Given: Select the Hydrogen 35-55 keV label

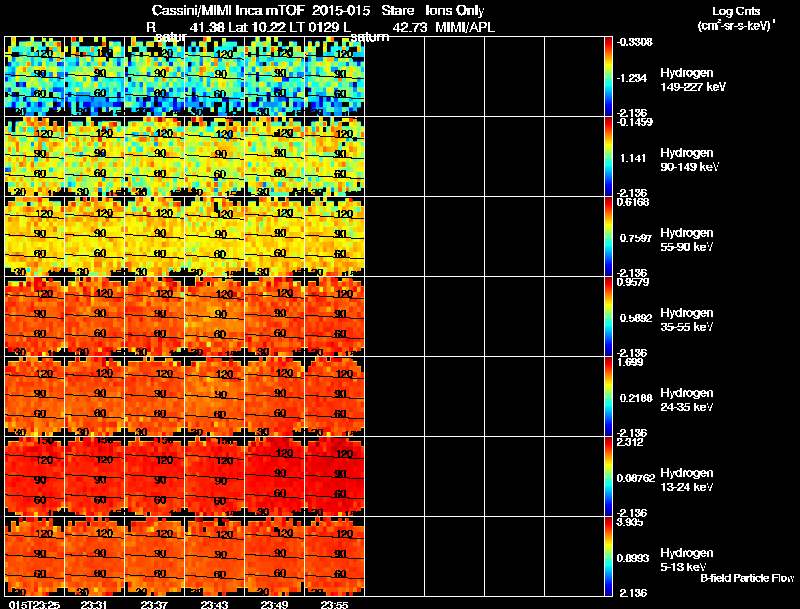Looking at the screenshot, I should 687,320.
